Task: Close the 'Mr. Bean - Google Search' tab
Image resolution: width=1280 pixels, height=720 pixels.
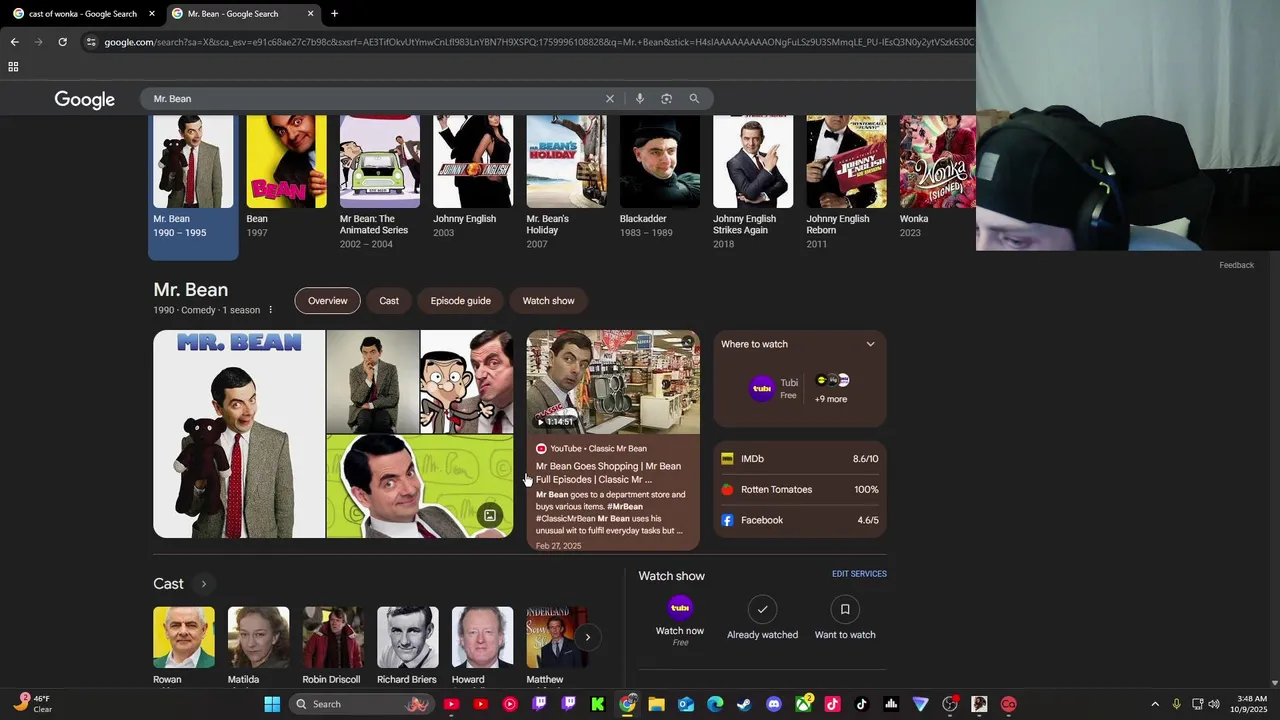Action: pos(310,14)
